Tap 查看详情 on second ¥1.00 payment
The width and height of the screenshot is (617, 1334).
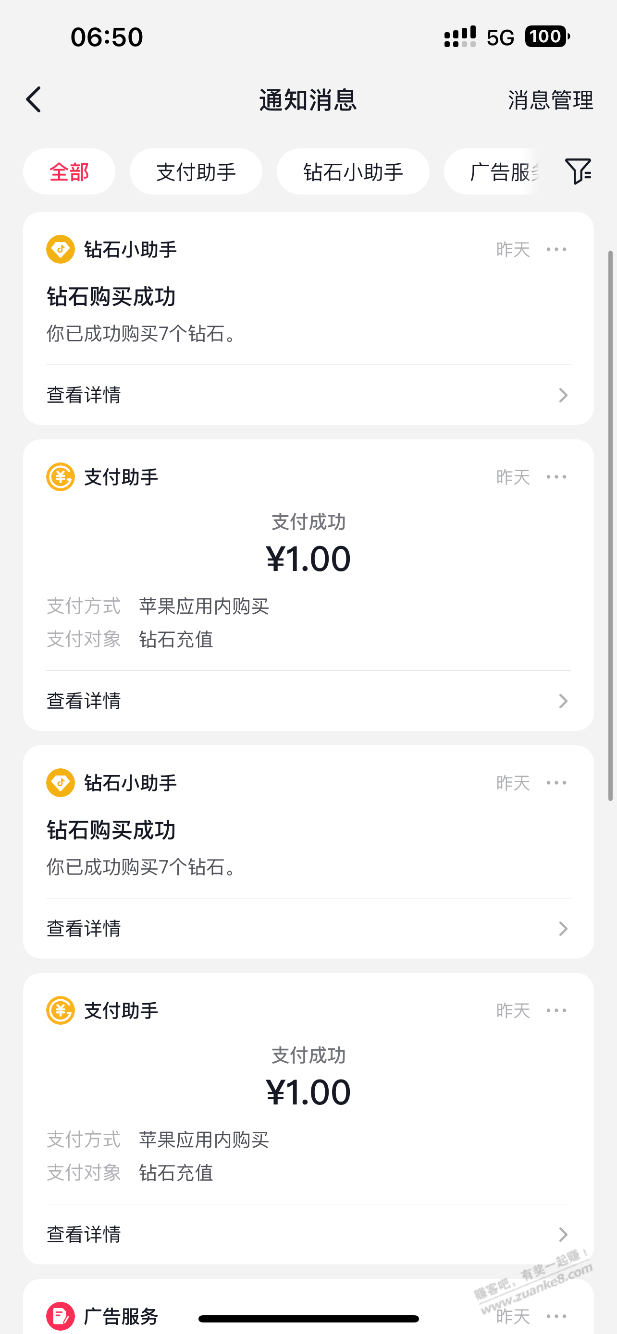84,1235
